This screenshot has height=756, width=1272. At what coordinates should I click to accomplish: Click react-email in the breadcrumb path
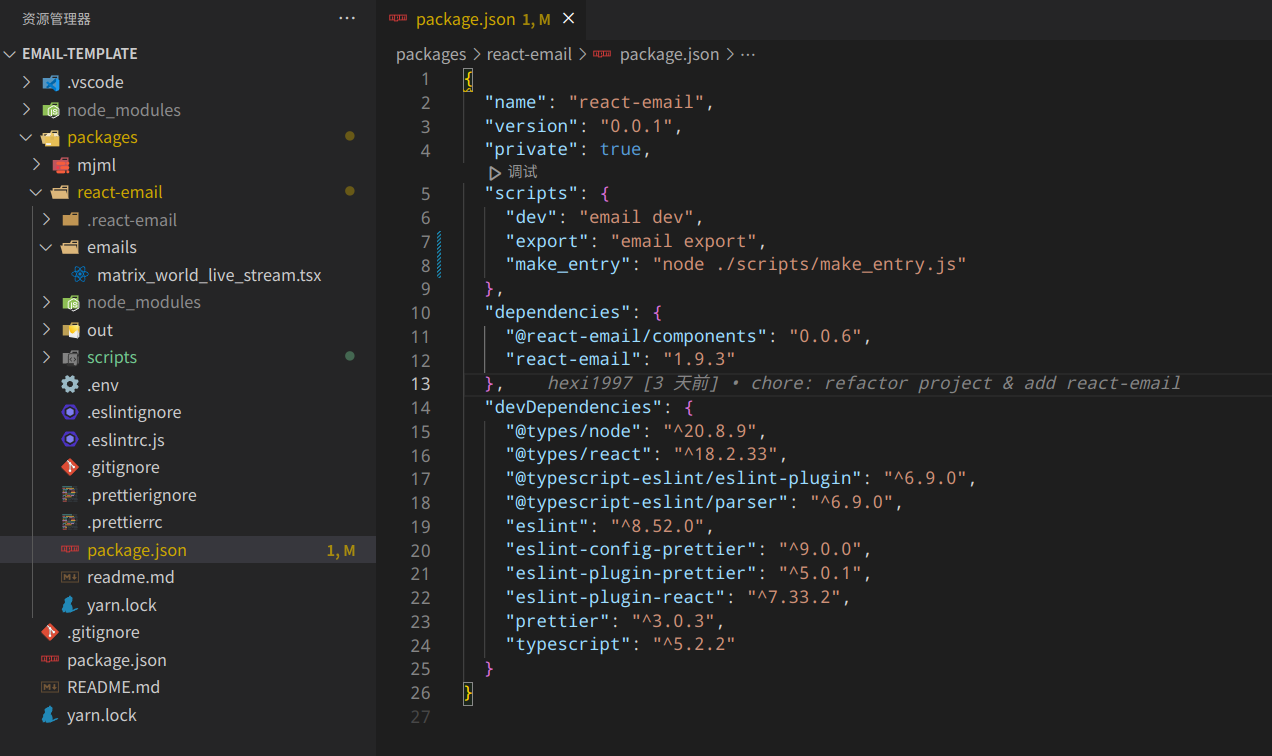click(x=529, y=54)
